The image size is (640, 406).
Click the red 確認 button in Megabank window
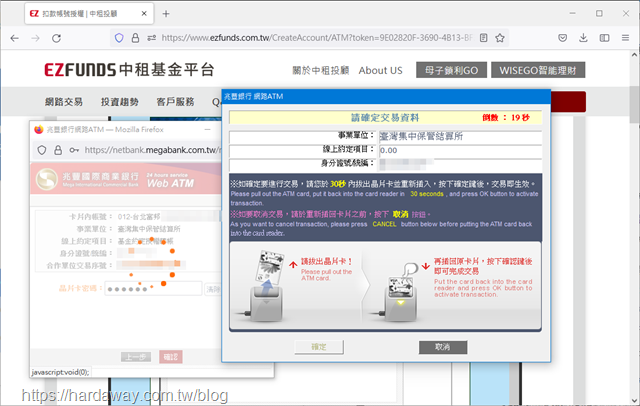171,357
